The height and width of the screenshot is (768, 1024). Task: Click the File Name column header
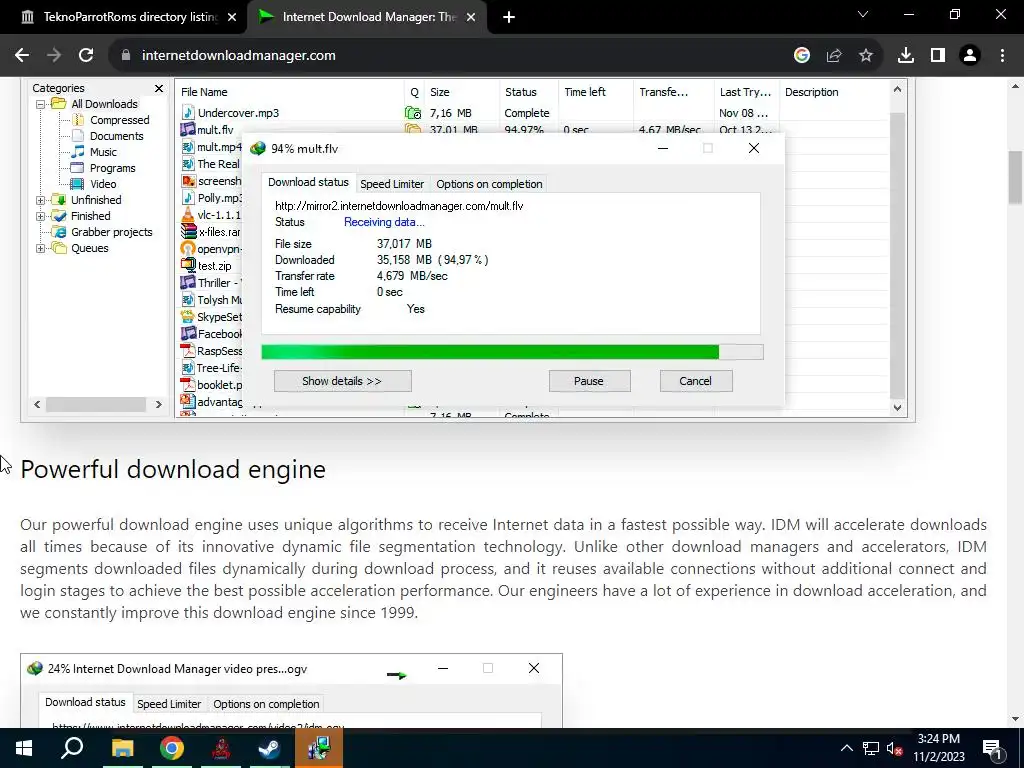[290, 92]
